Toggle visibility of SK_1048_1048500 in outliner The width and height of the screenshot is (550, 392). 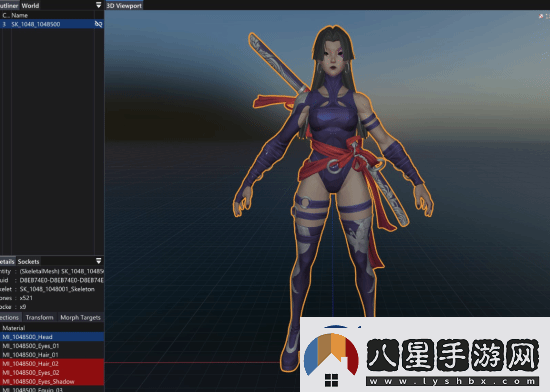pyautogui.click(x=99, y=24)
